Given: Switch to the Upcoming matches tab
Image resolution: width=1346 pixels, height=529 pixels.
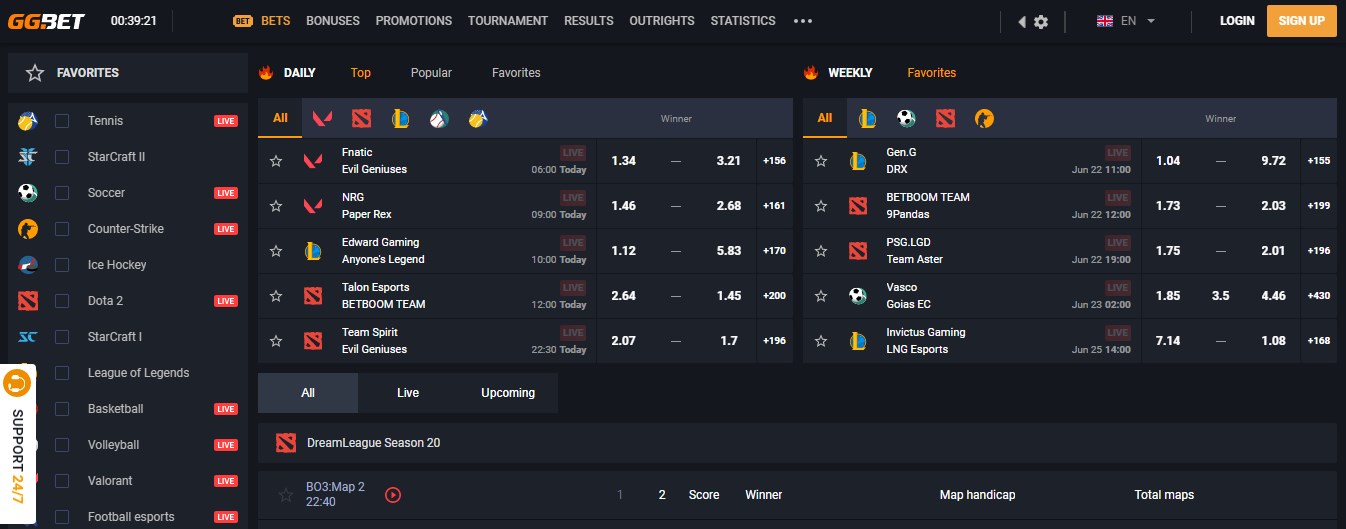Looking at the screenshot, I should point(508,393).
